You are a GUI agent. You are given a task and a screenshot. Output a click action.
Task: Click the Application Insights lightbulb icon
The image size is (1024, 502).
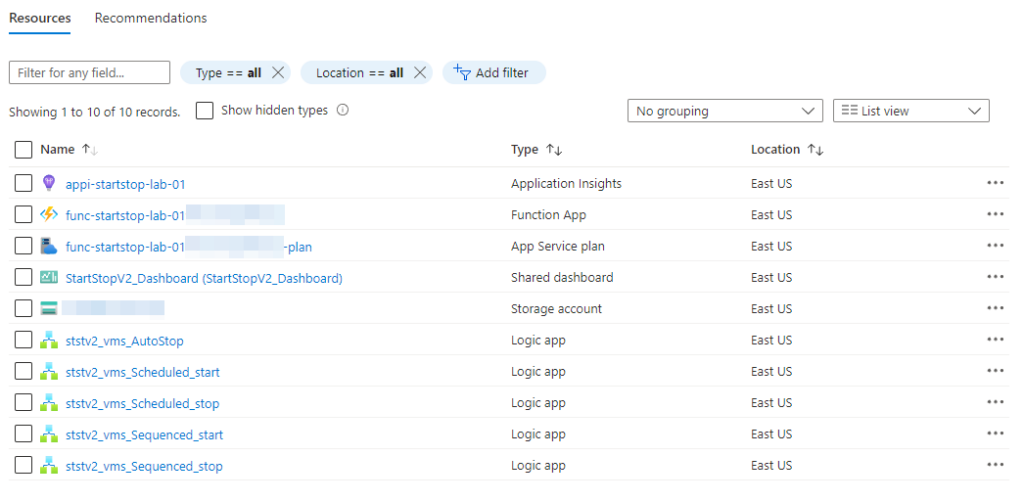tap(49, 183)
